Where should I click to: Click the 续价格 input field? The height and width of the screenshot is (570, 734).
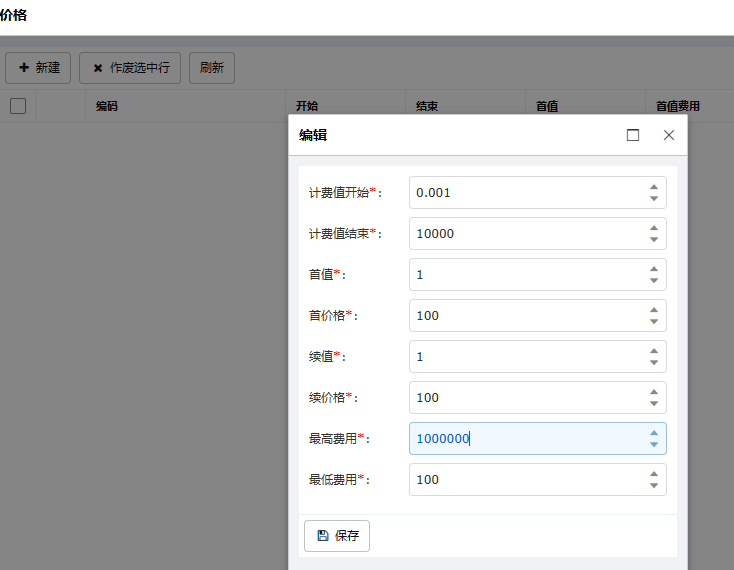click(537, 397)
